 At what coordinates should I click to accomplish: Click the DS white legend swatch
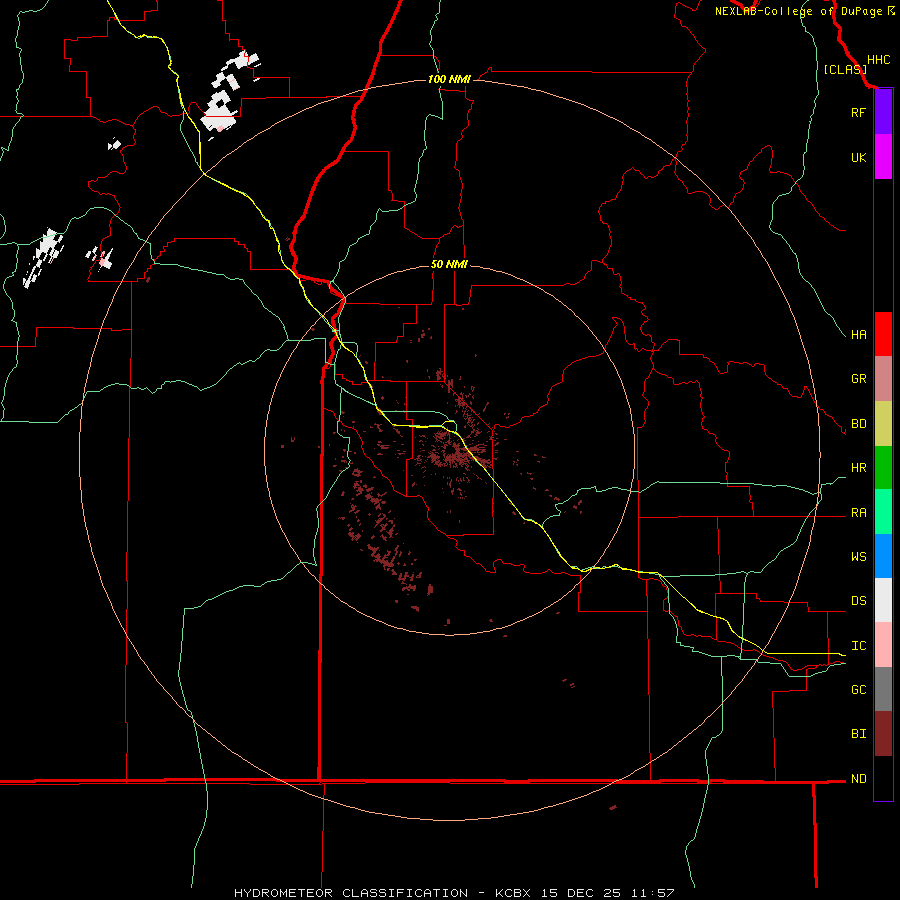click(x=883, y=600)
